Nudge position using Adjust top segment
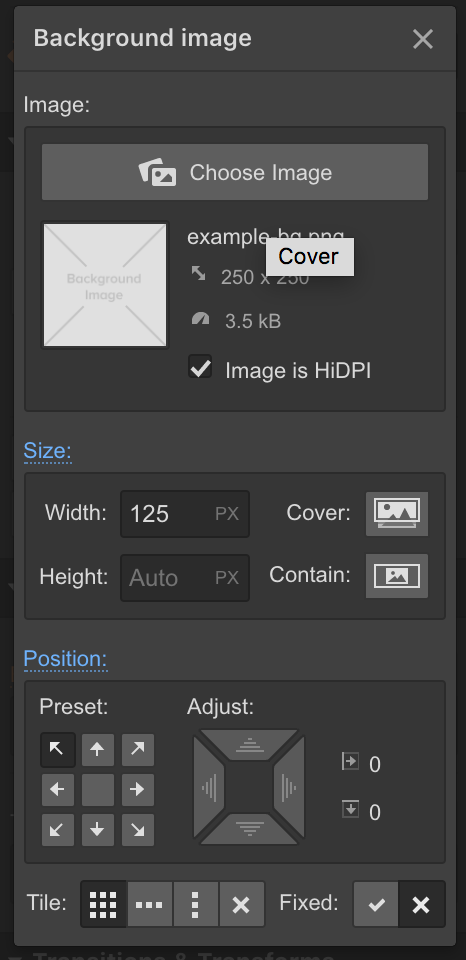This screenshot has height=960, width=466. tap(249, 744)
